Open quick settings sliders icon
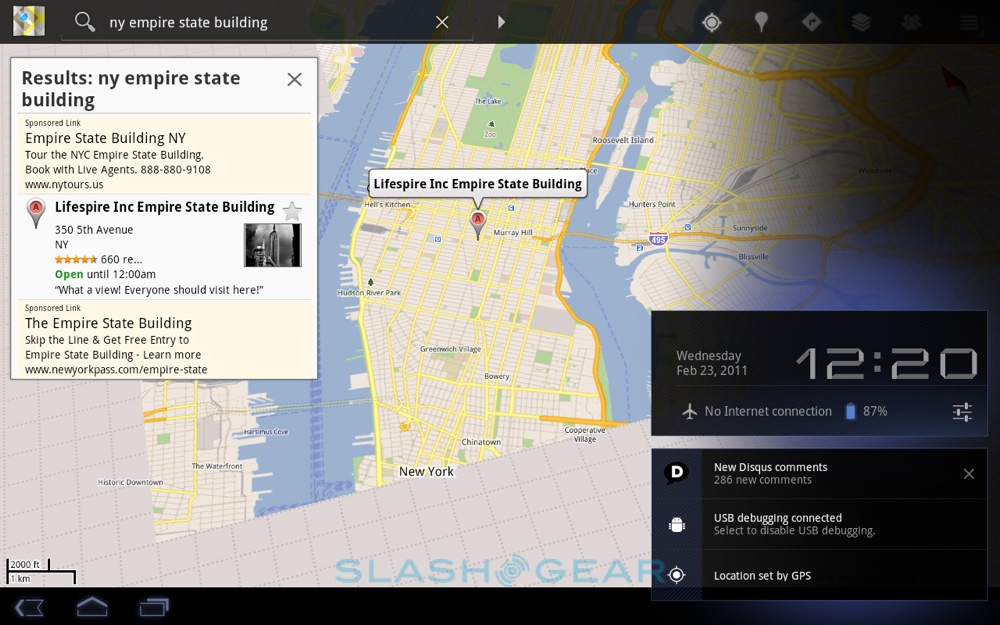This screenshot has width=1000, height=625. click(x=962, y=411)
